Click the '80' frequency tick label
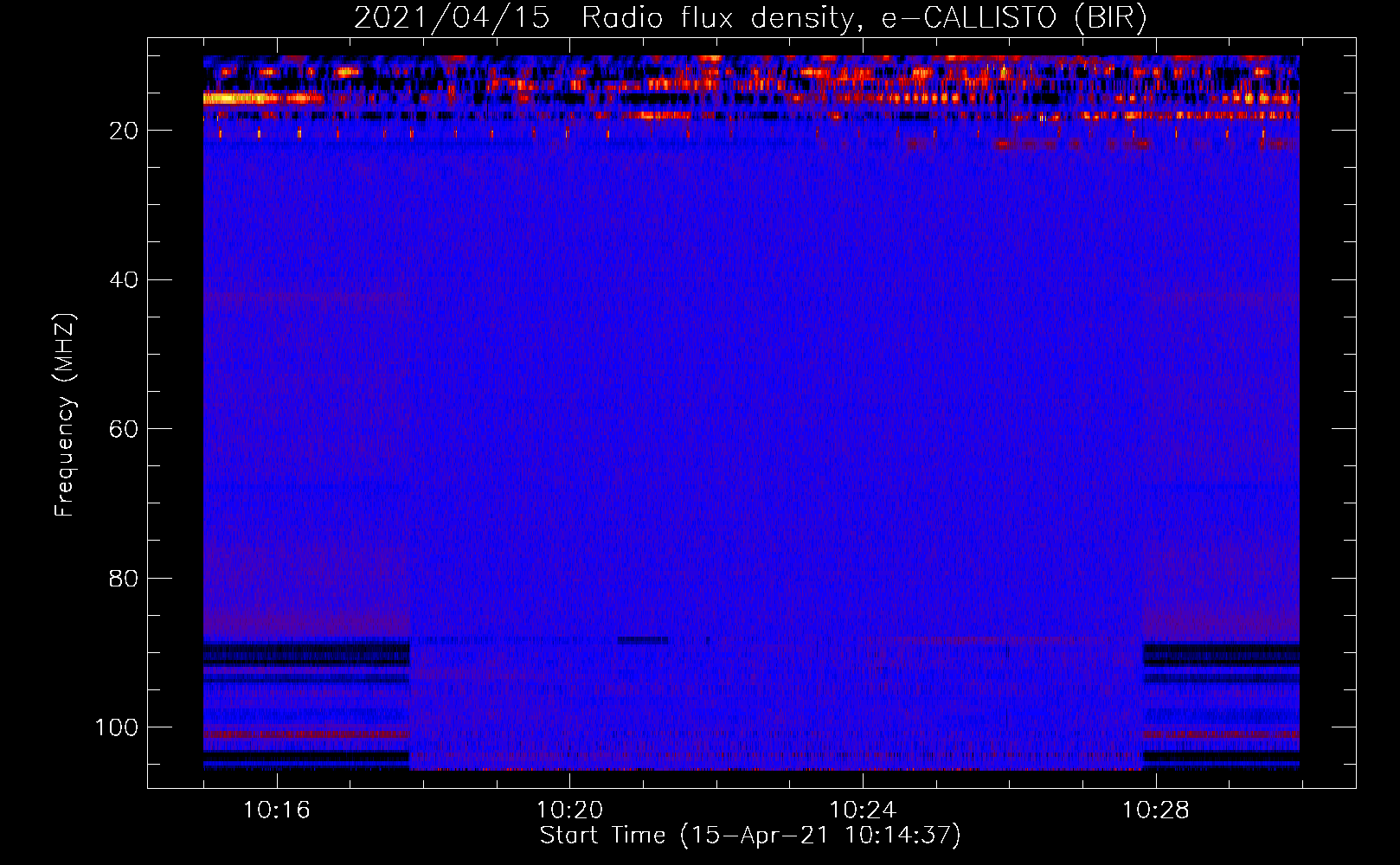 click(124, 578)
